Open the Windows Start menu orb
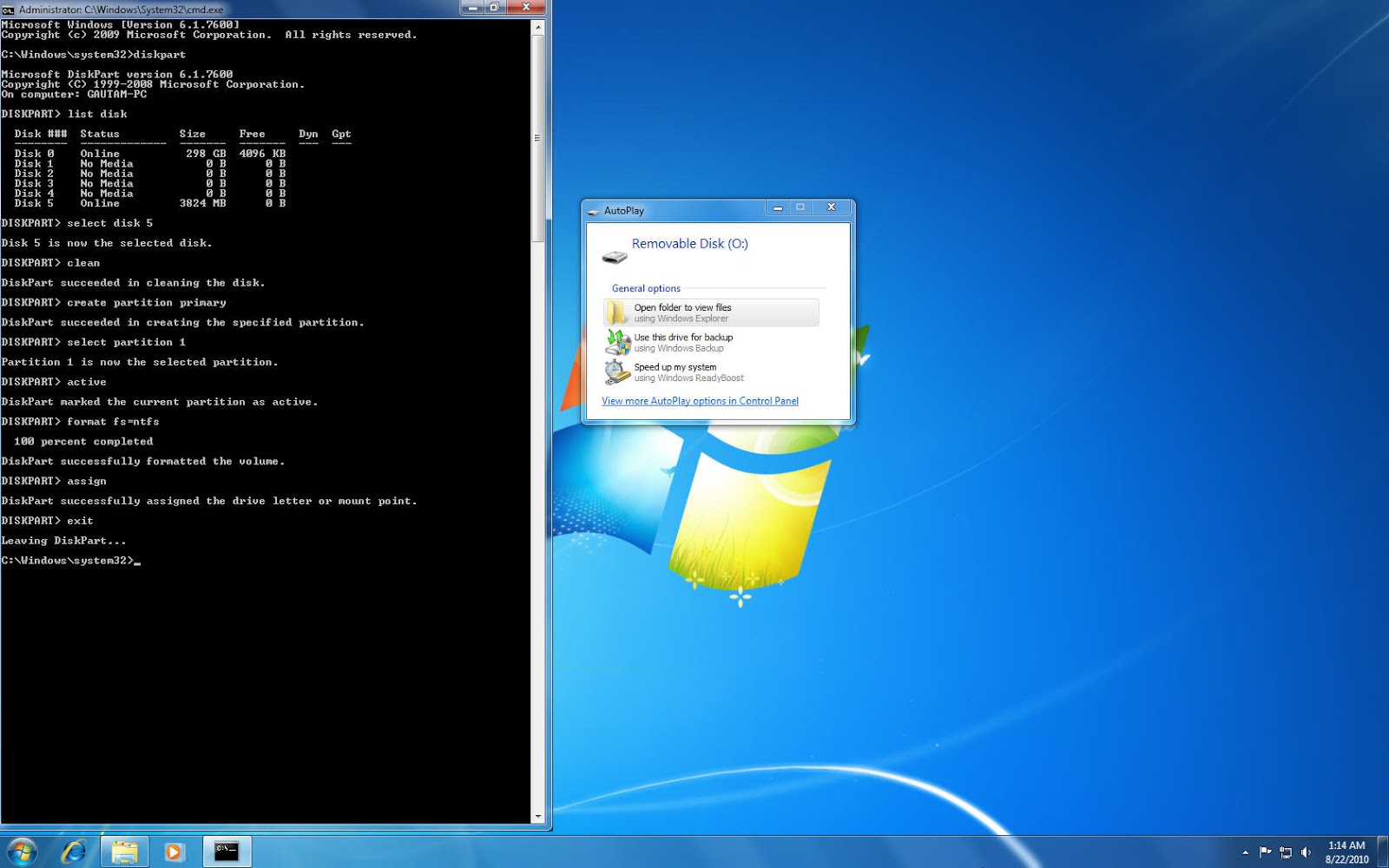Image resolution: width=1389 pixels, height=868 pixels. pos(22,852)
